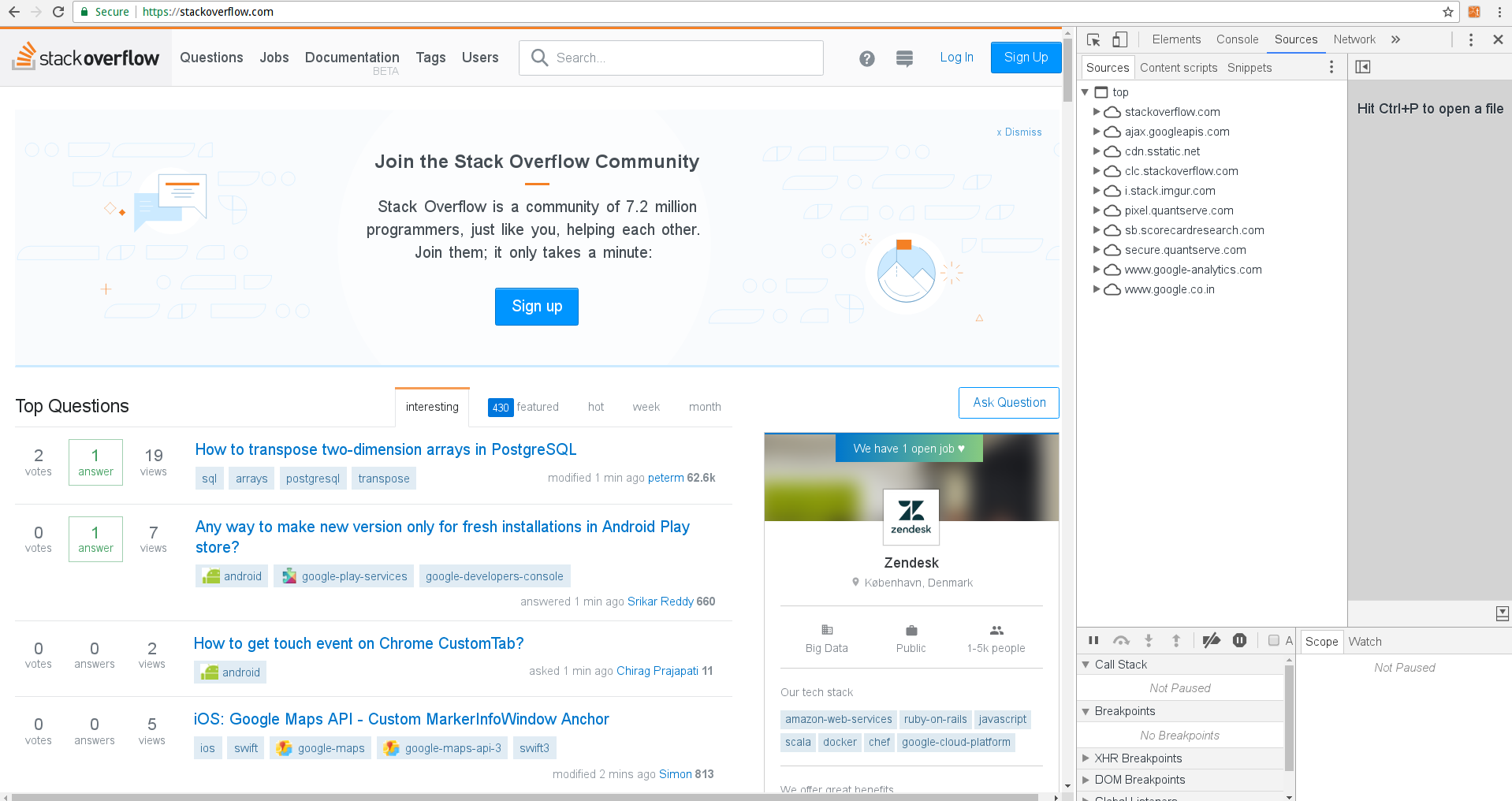This screenshot has width=1512, height=801.
Task: Switch to the Watch tab
Action: [1365, 642]
